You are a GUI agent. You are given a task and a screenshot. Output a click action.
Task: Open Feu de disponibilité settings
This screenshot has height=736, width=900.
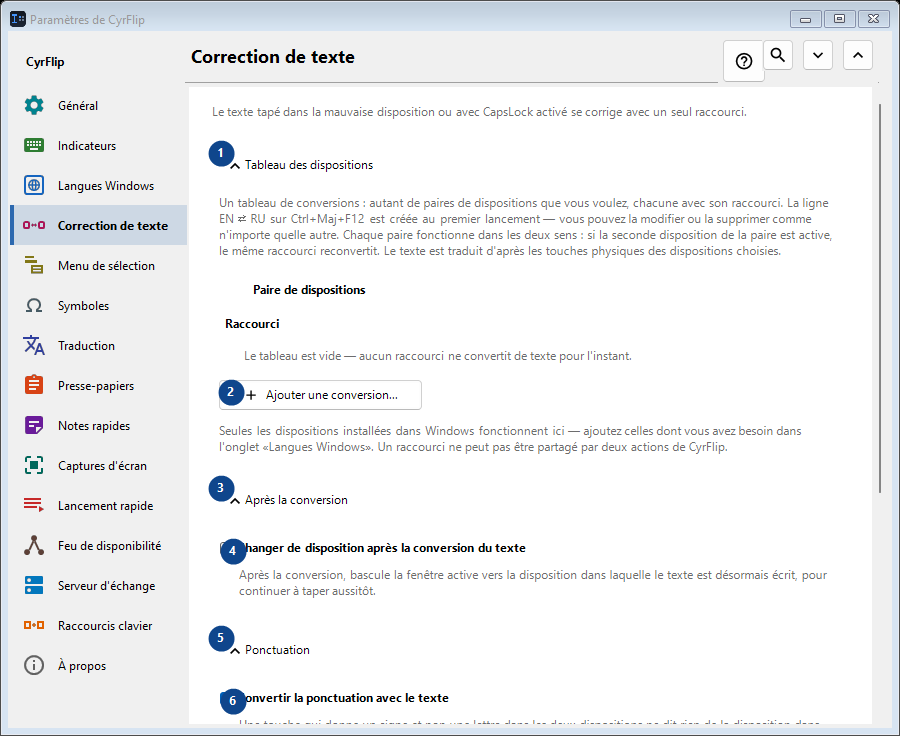[x=99, y=545]
